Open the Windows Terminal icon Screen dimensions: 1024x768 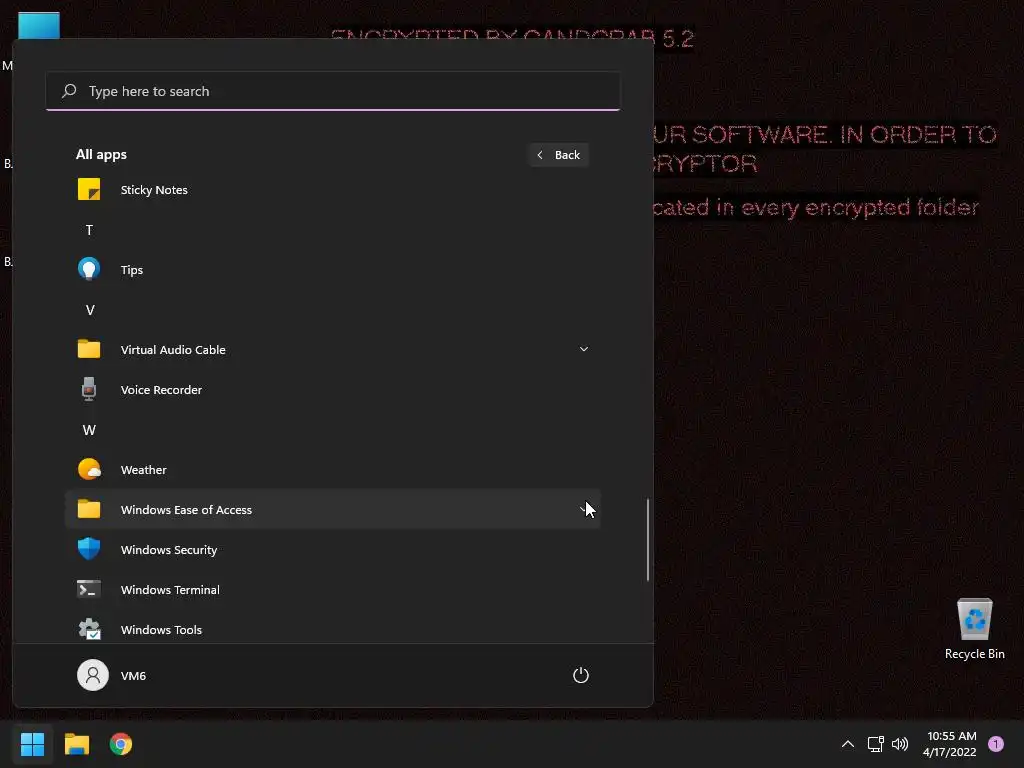point(89,589)
